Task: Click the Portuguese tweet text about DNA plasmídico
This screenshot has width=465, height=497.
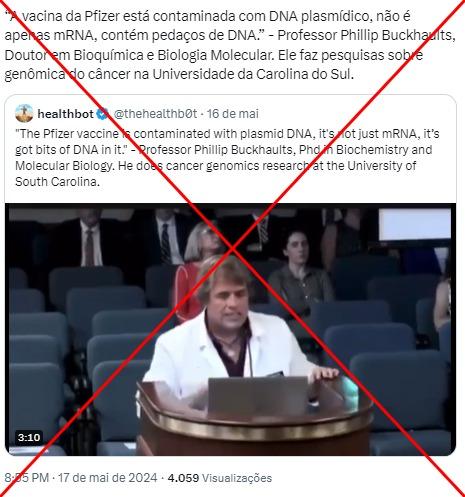Action: [x=230, y=45]
